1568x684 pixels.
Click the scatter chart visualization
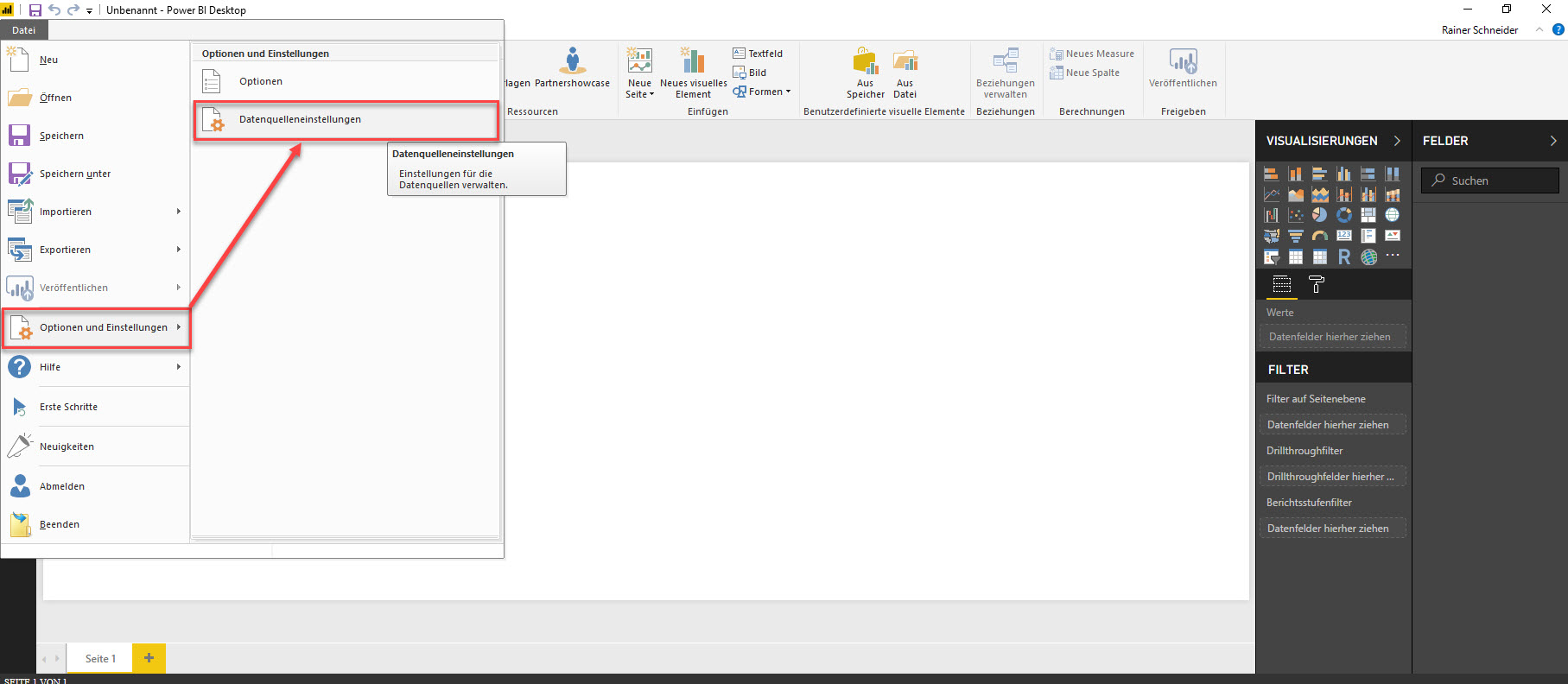[x=1295, y=215]
